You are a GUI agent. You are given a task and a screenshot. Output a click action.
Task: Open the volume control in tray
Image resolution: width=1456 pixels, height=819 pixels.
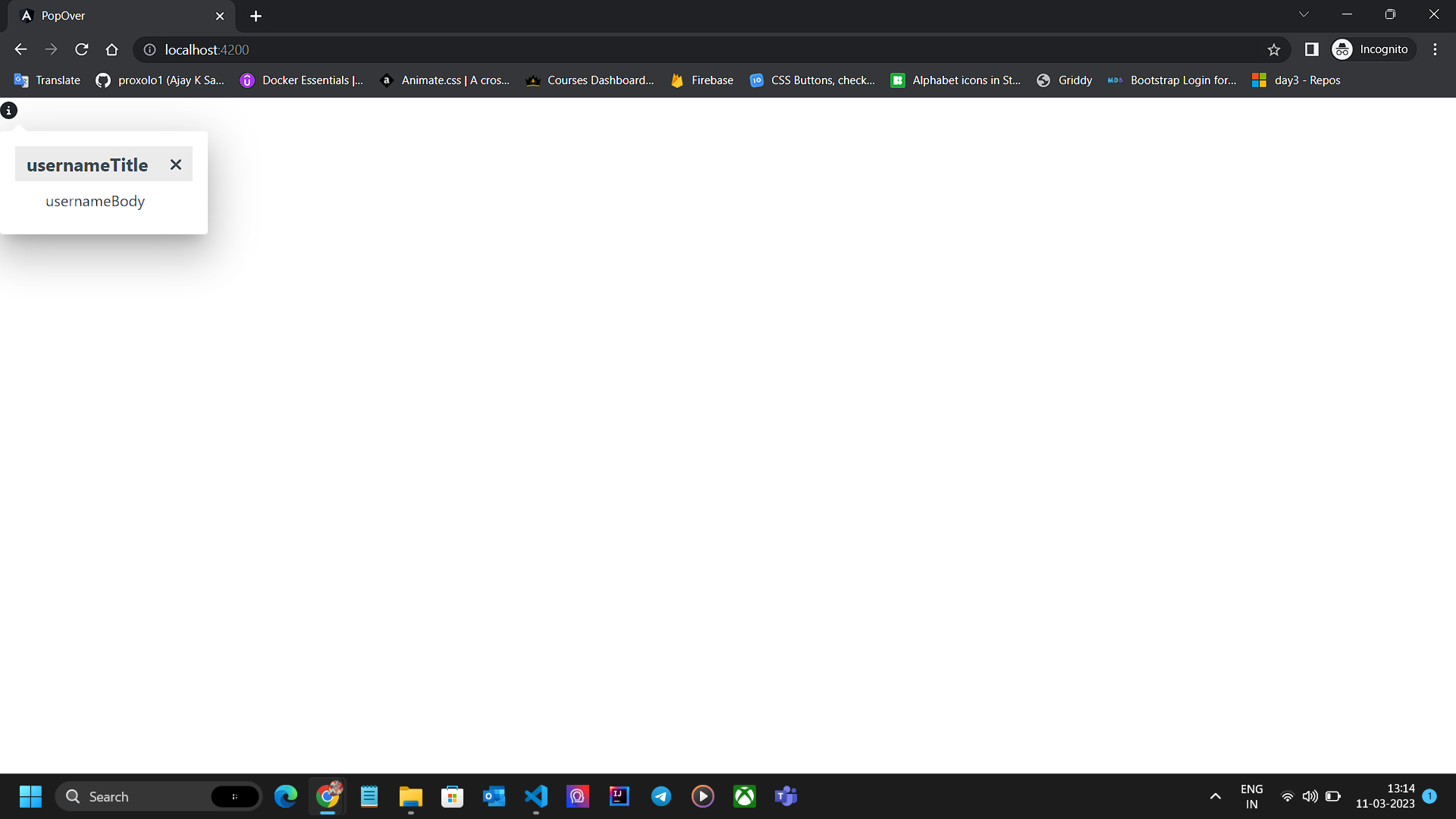pos(1310,796)
